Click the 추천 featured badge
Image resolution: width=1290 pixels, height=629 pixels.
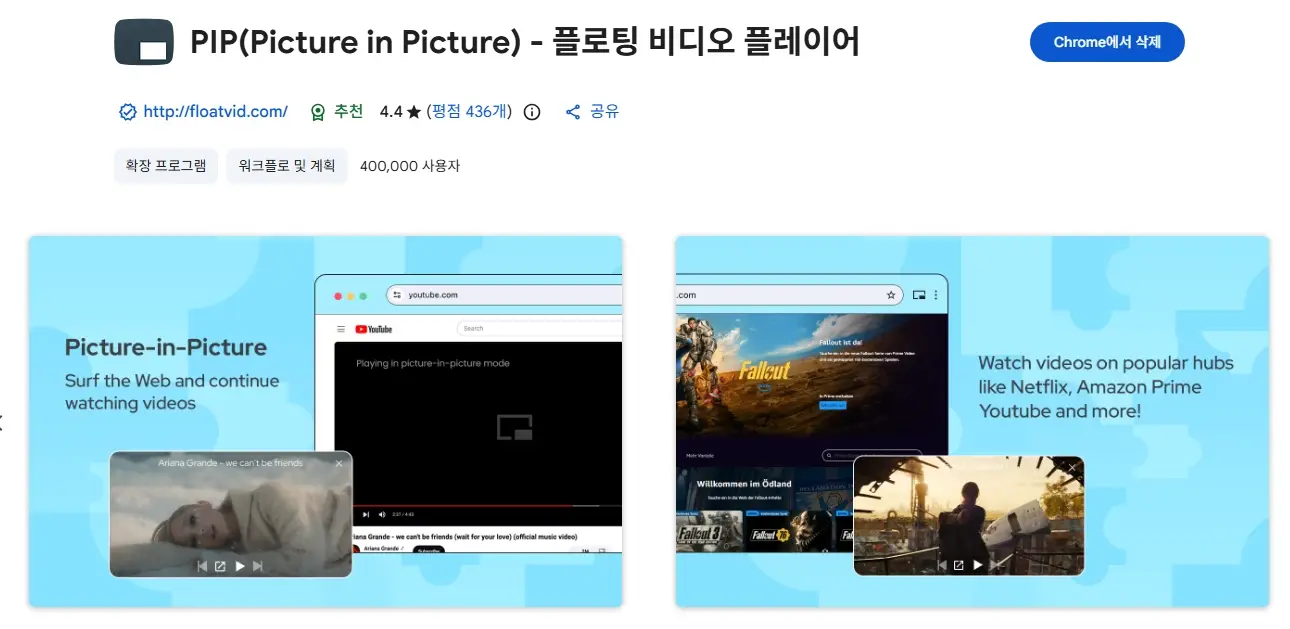click(x=337, y=112)
